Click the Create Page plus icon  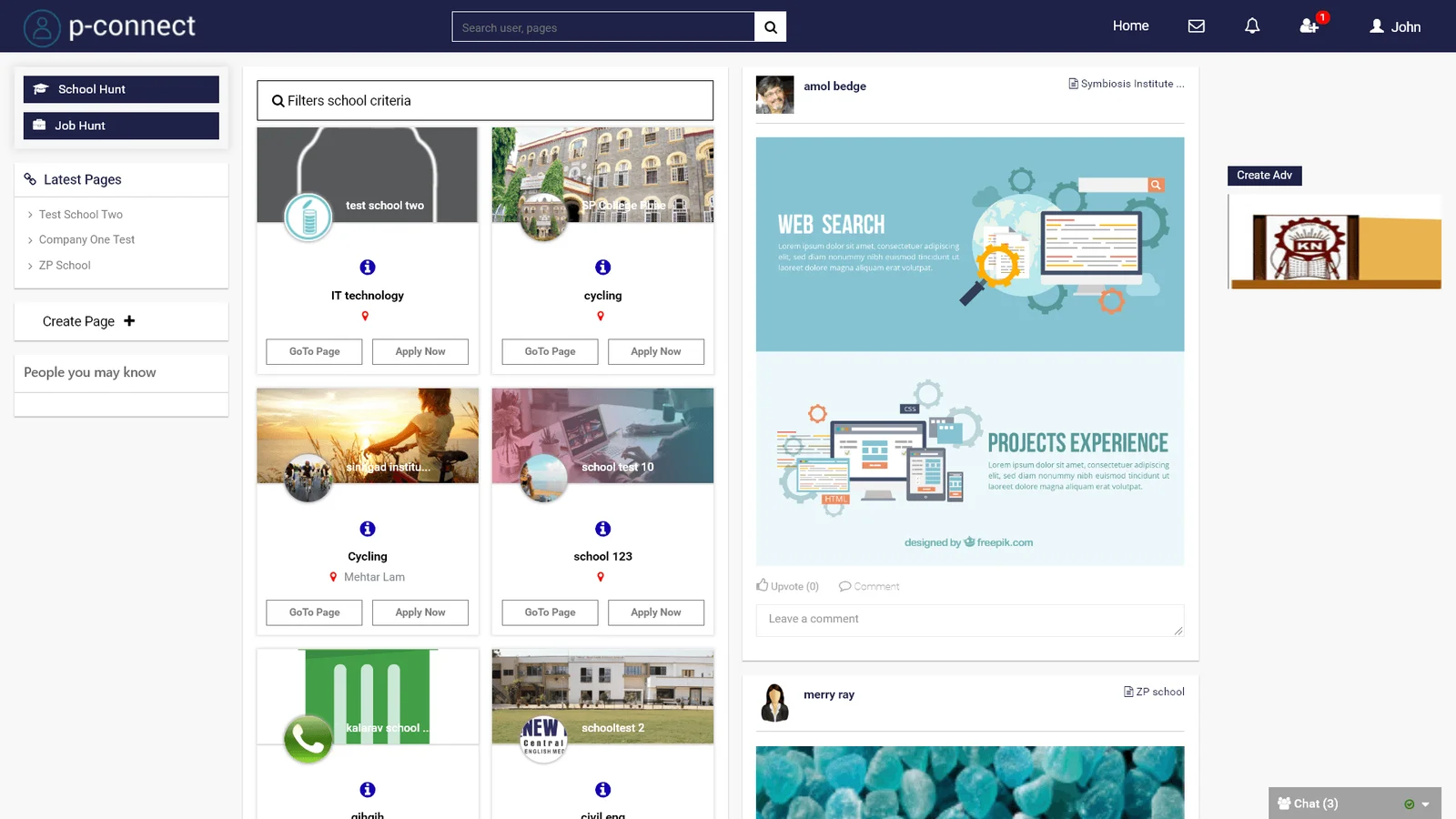tap(129, 321)
